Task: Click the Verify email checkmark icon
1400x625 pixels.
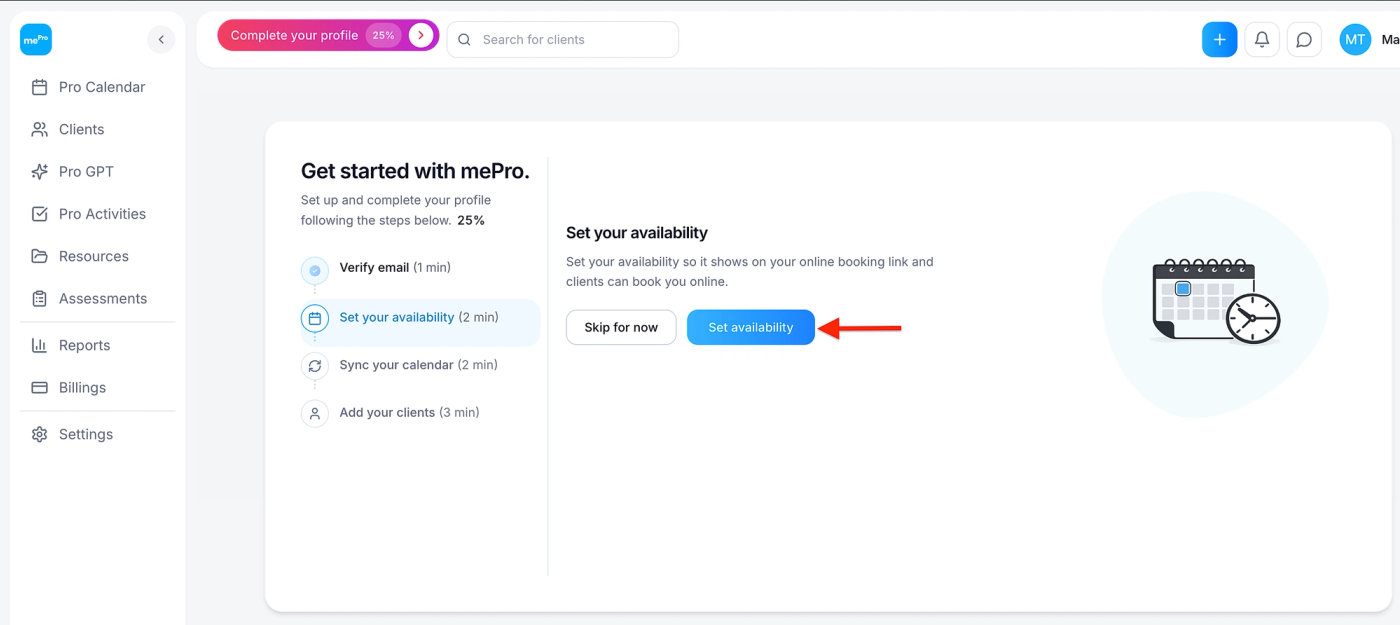Action: (315, 270)
